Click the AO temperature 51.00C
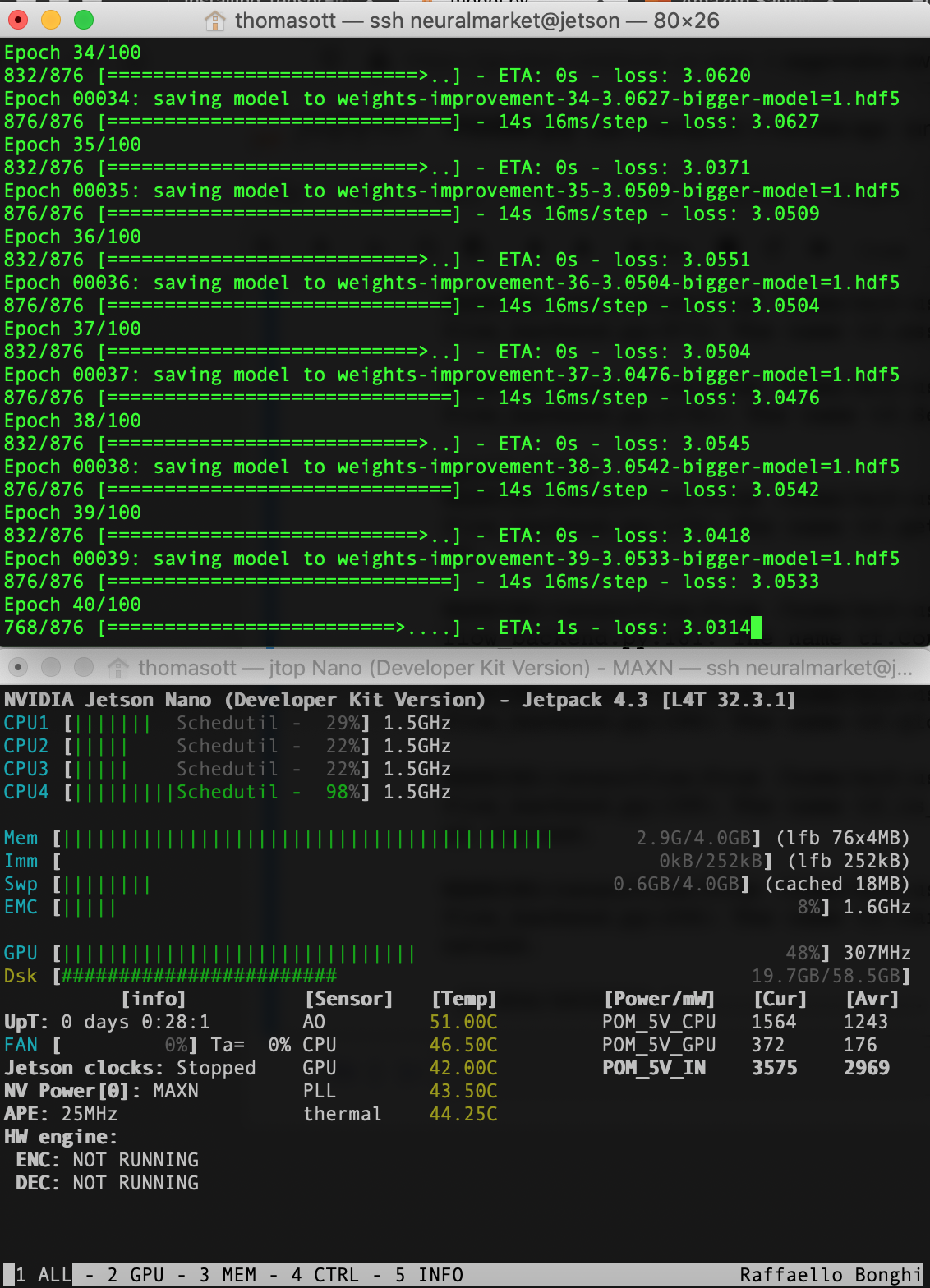The image size is (930, 1288). click(463, 1022)
